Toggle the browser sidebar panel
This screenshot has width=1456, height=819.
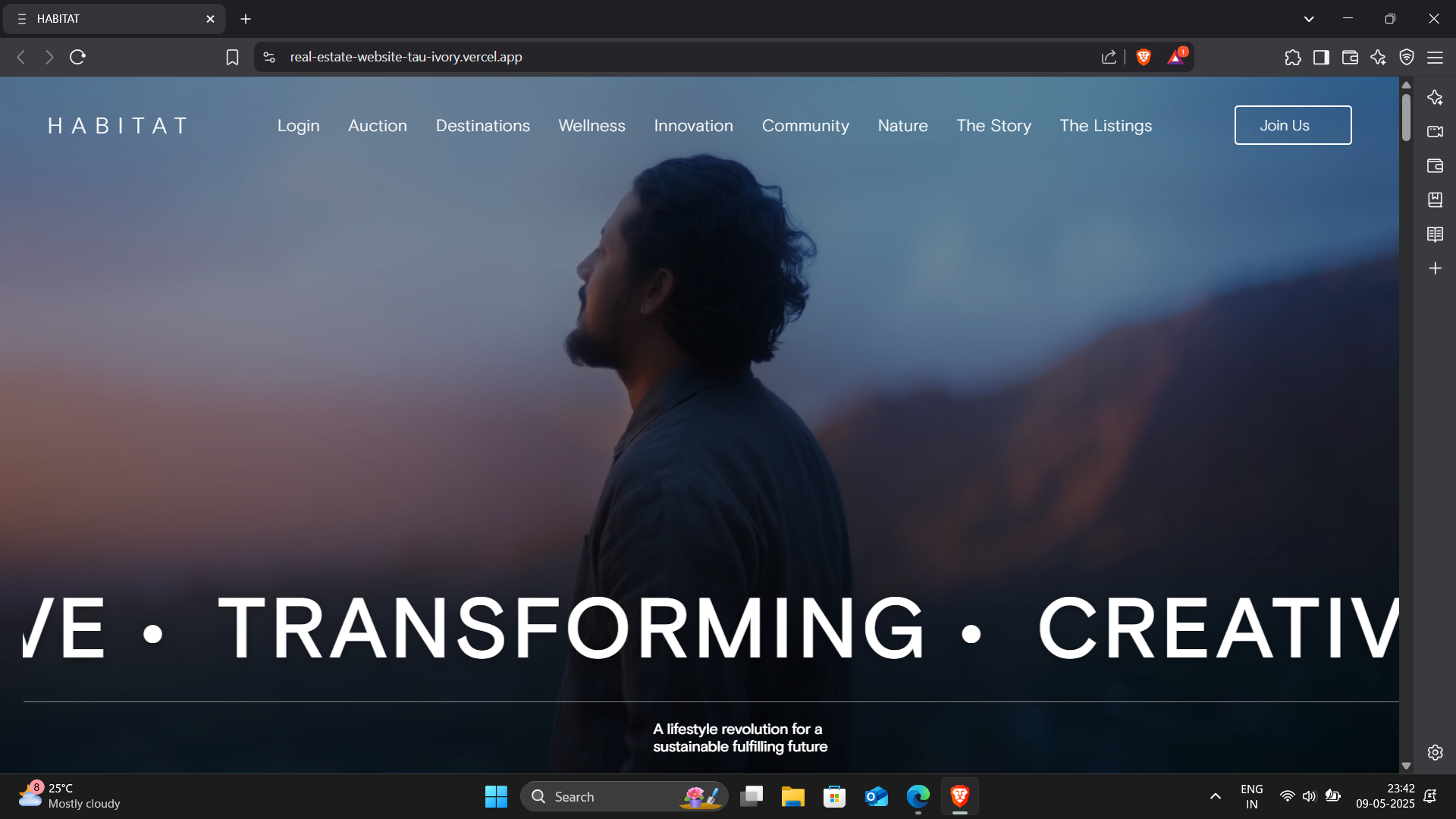[1321, 57]
